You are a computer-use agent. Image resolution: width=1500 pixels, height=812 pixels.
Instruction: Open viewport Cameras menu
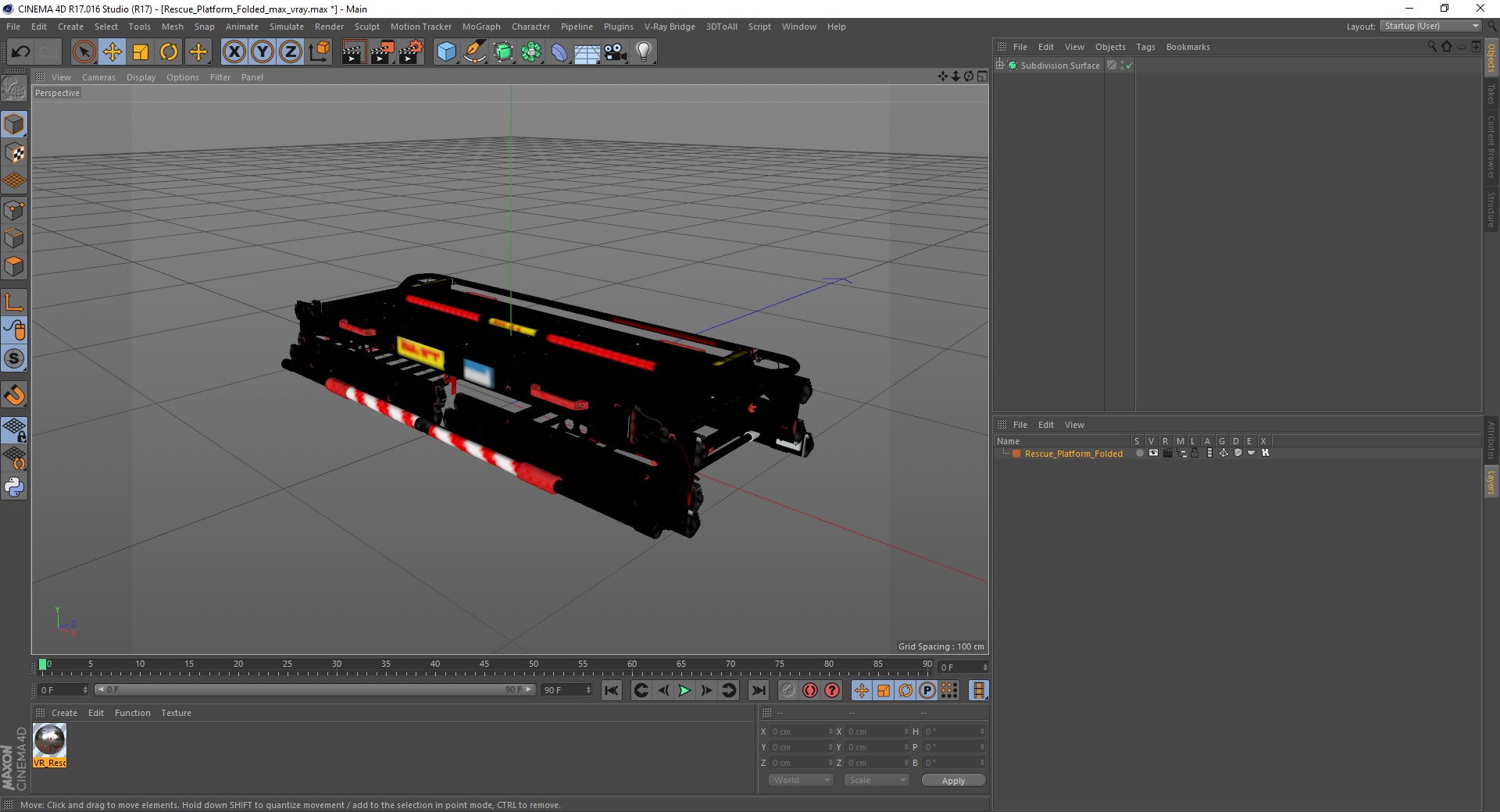(98, 77)
